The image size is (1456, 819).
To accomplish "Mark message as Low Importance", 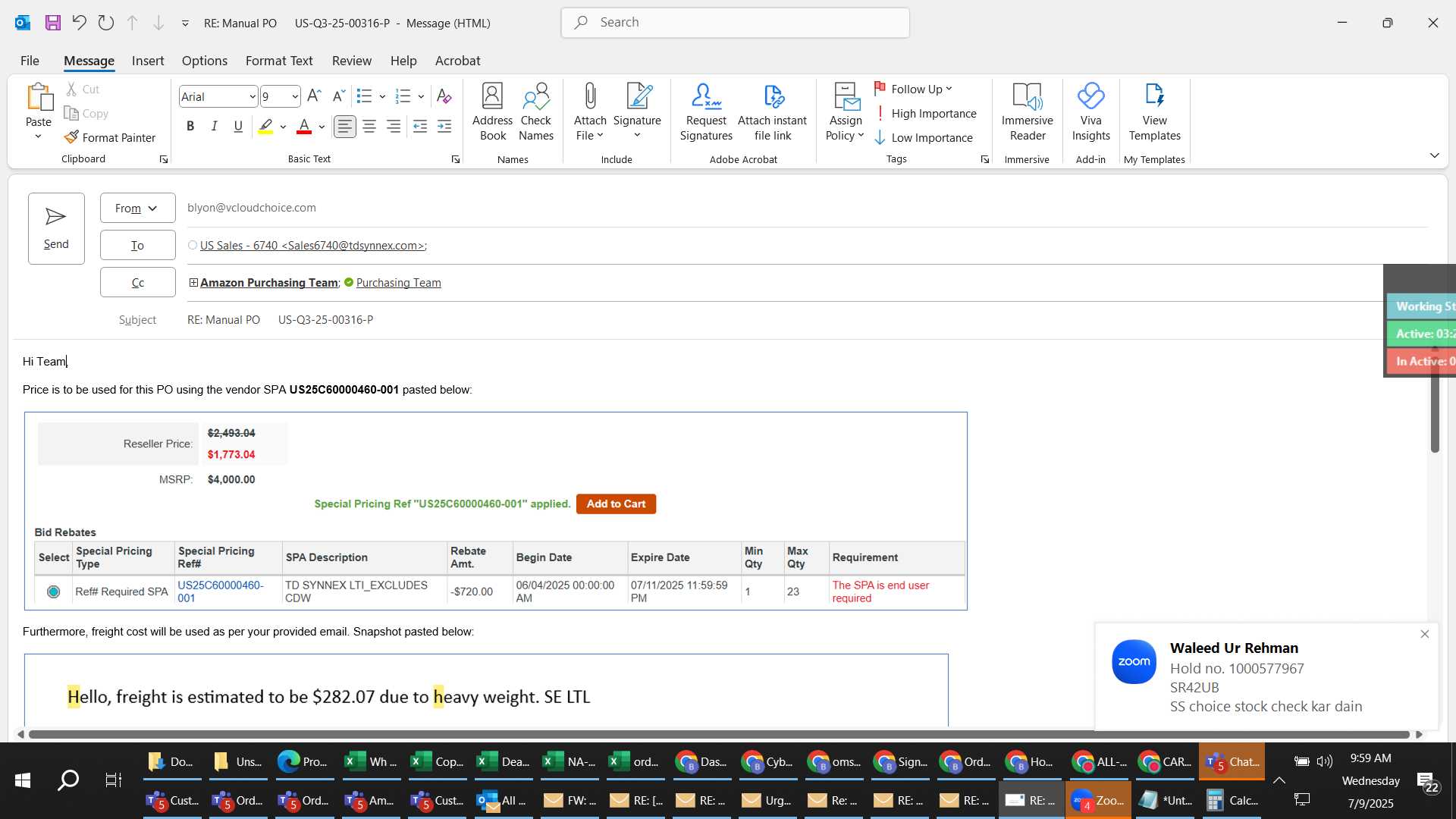I will click(923, 137).
